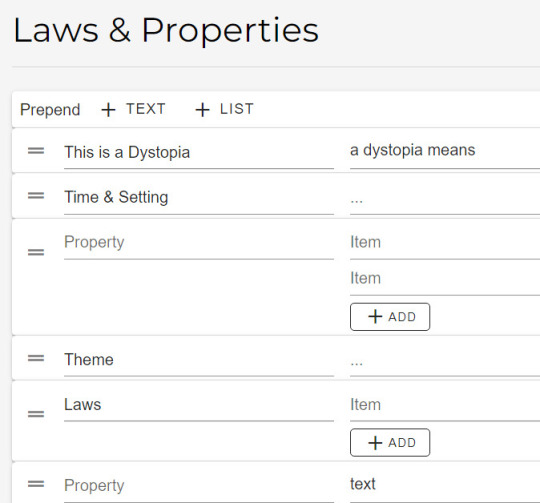Click the 'a dystopia means' value field
The image size is (540, 503).
pos(445,151)
